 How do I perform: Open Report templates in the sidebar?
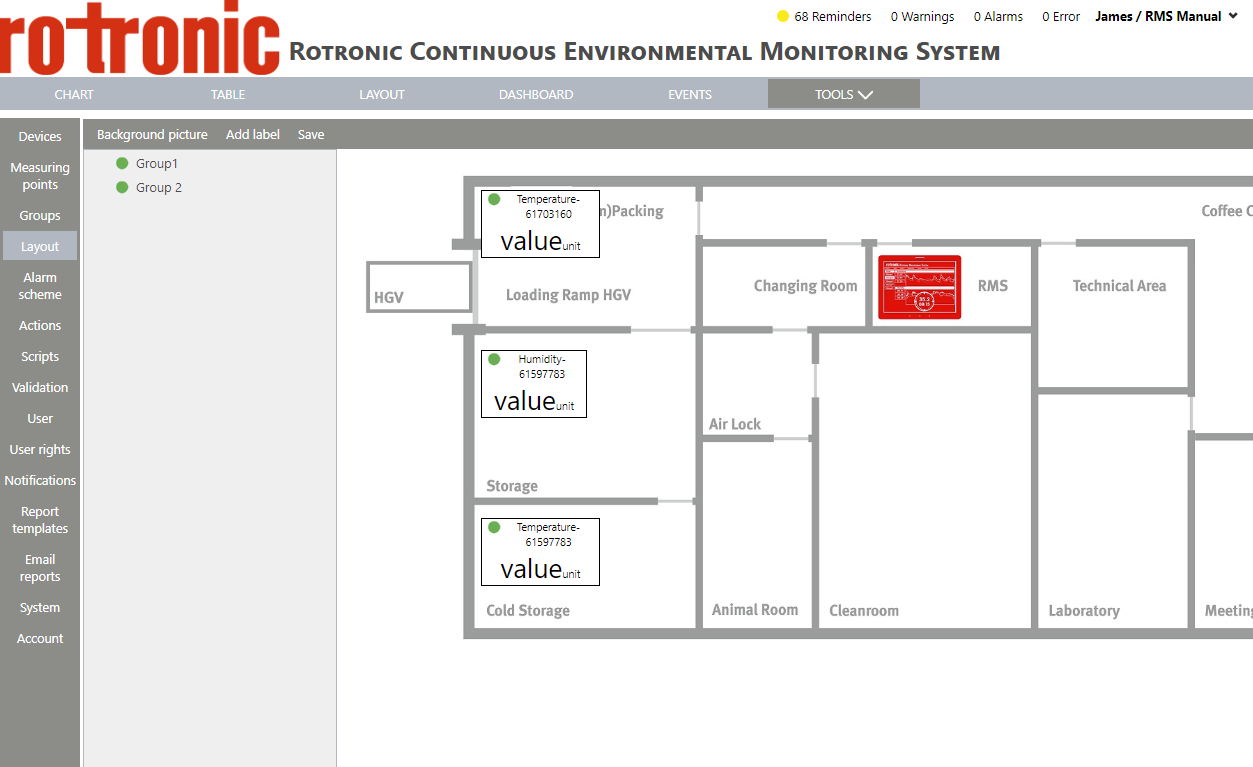pos(40,520)
